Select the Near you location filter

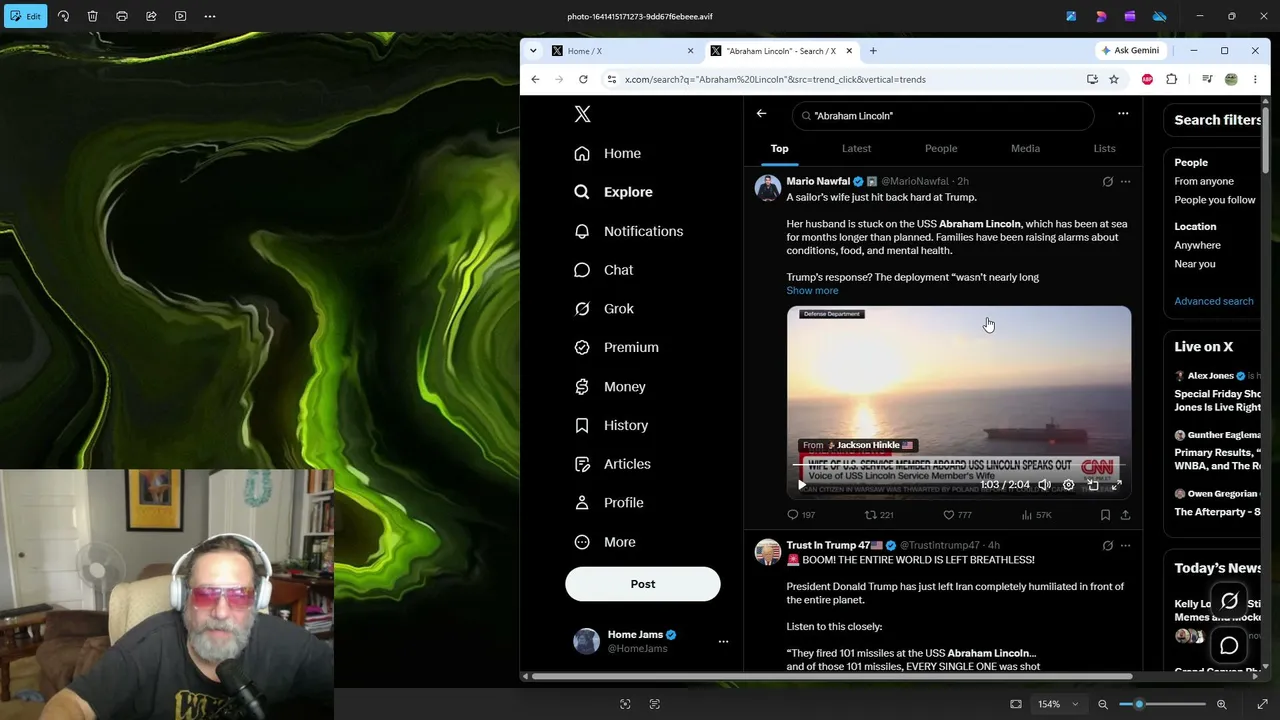[x=1195, y=264]
